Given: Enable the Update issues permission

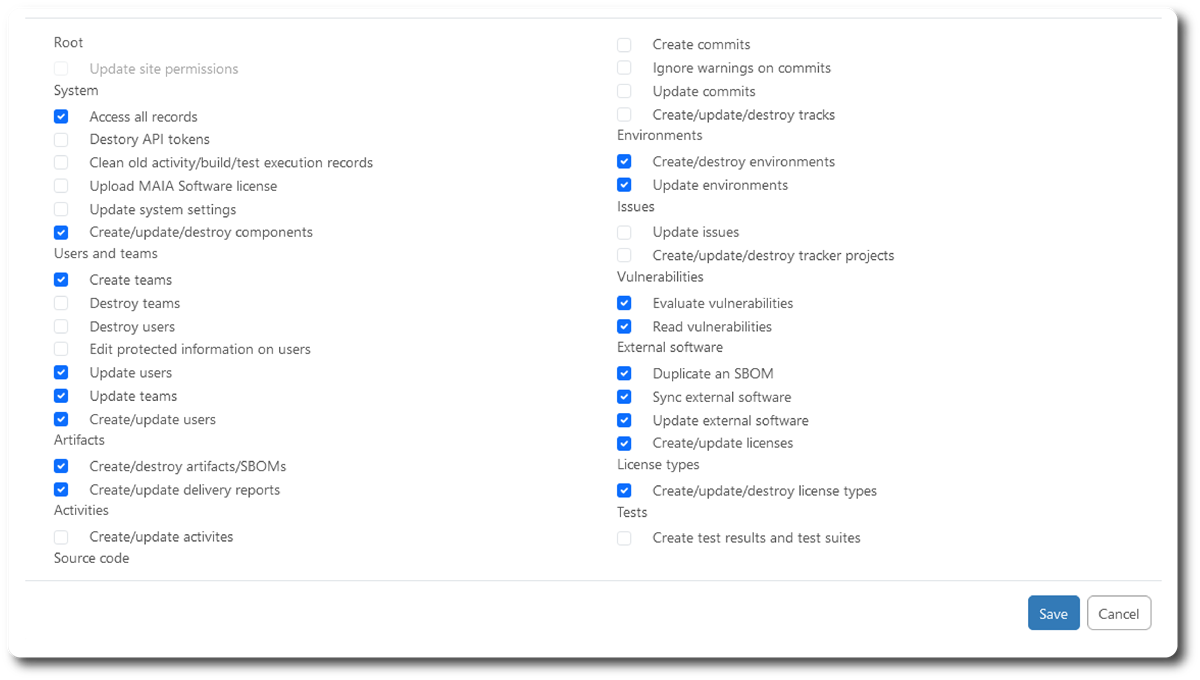Looking at the screenshot, I should click(x=624, y=233).
